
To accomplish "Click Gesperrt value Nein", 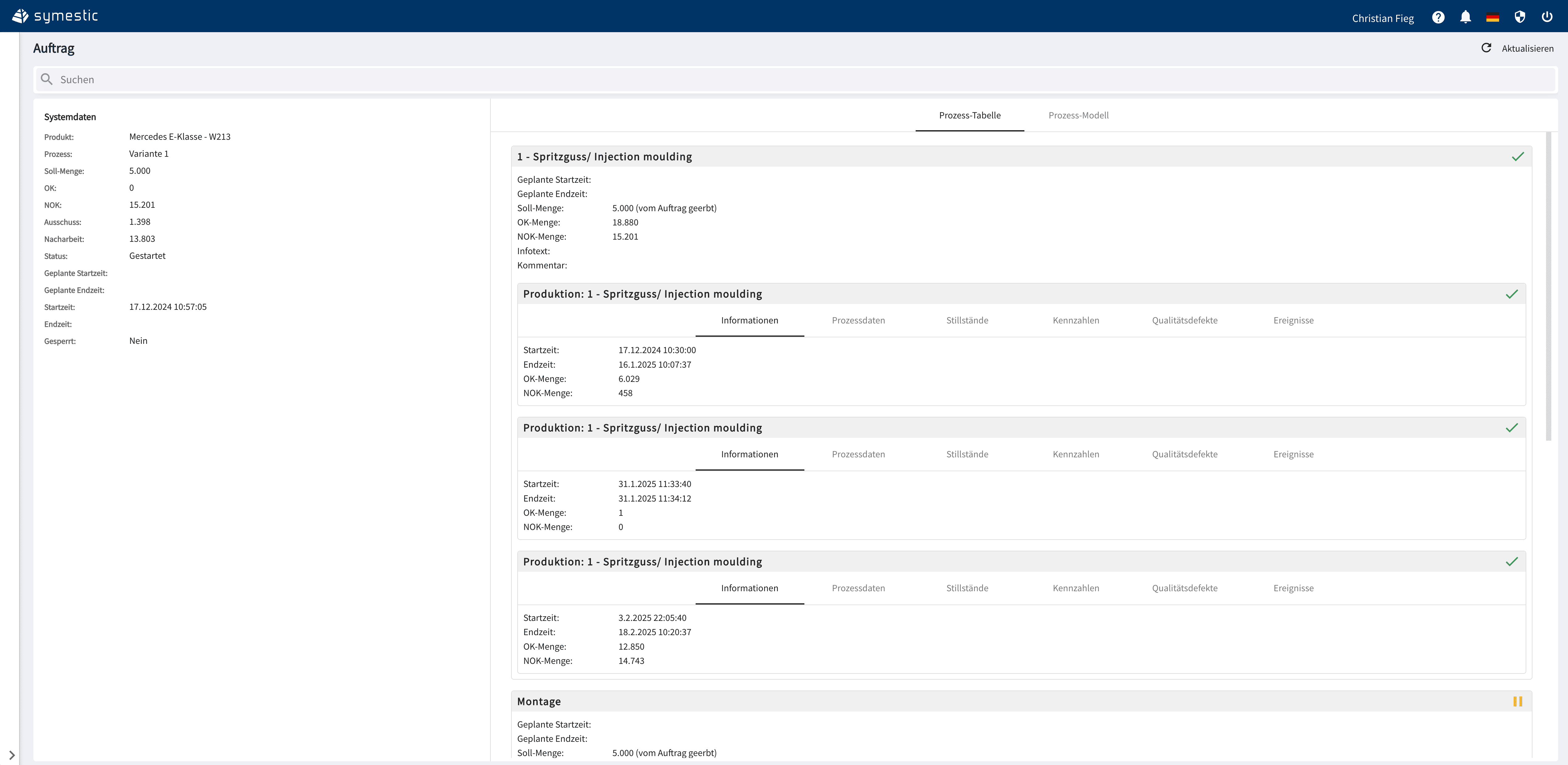I will (x=138, y=341).
